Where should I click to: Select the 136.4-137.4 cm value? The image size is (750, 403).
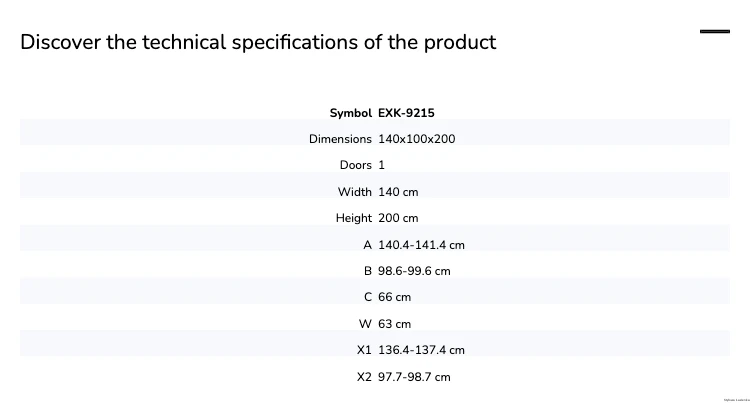(x=421, y=350)
